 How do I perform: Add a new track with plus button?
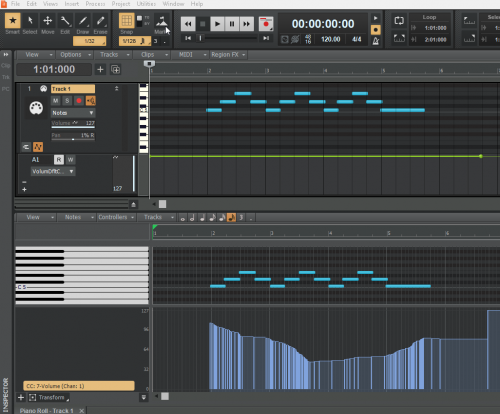100,69
